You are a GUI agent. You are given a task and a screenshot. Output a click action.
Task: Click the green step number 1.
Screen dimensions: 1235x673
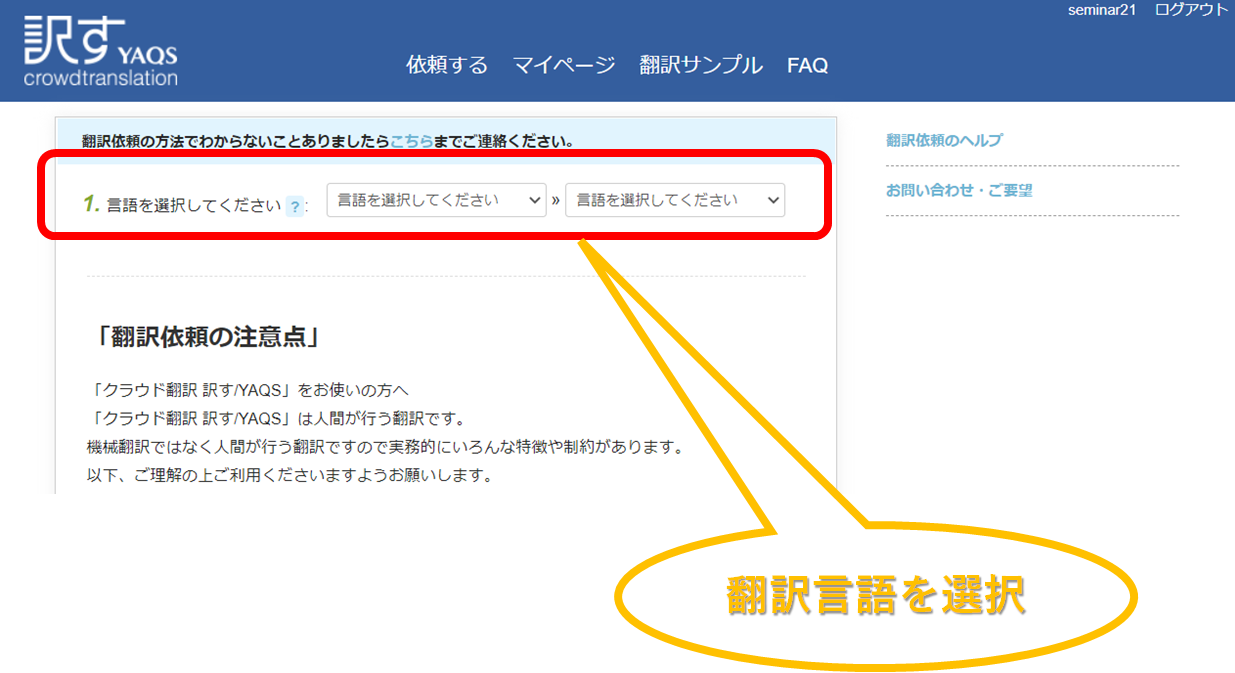coord(91,204)
